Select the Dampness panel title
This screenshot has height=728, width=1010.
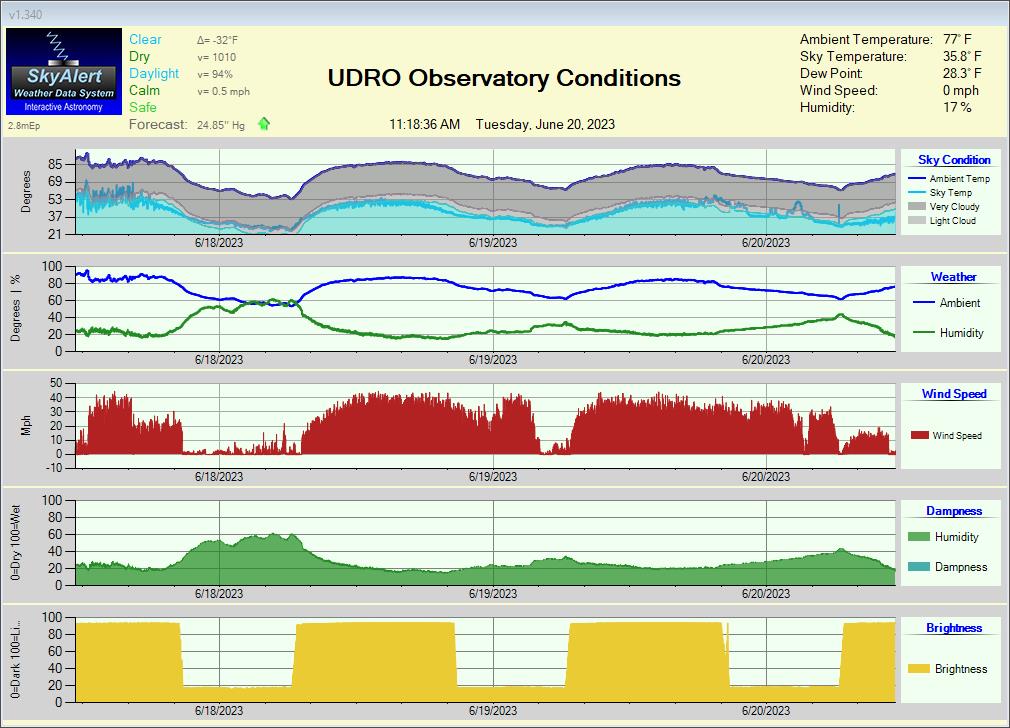[953, 510]
